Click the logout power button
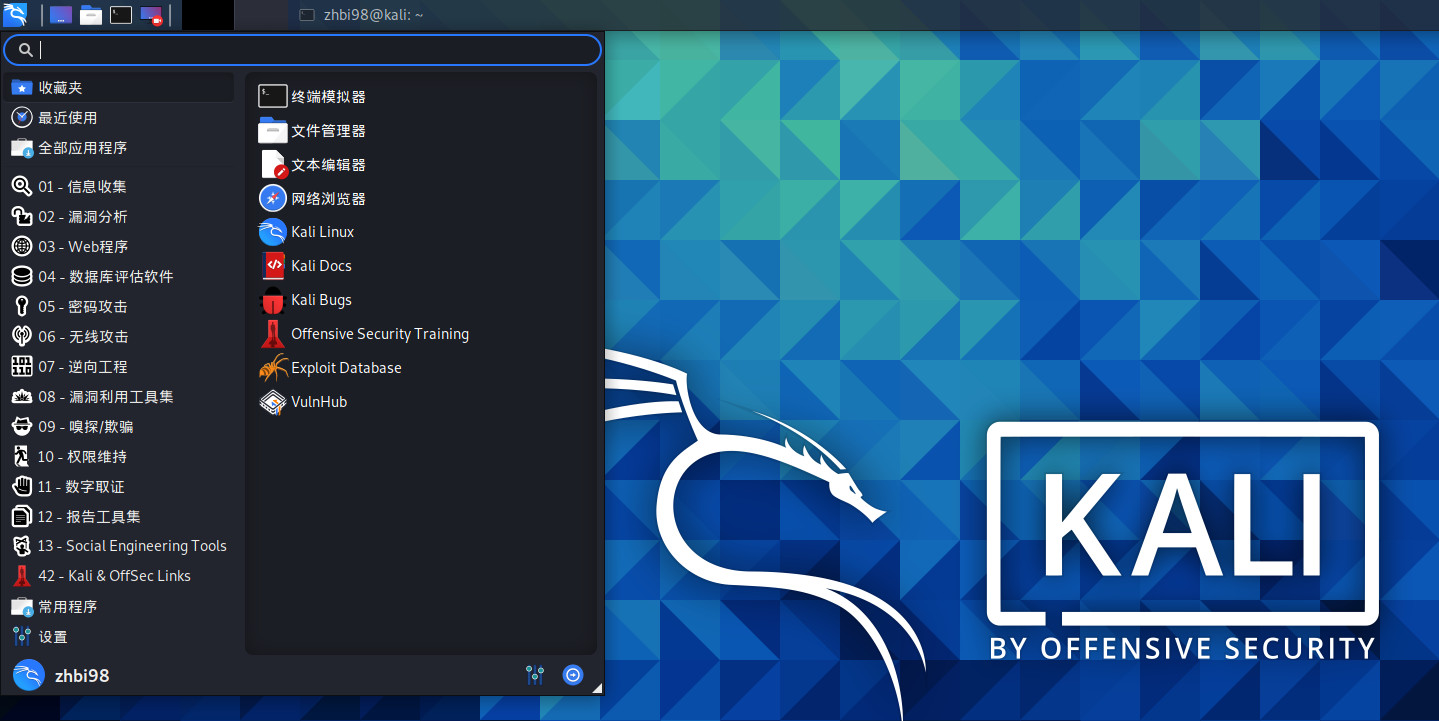Screen dimensions: 1439x721 click(x=572, y=675)
